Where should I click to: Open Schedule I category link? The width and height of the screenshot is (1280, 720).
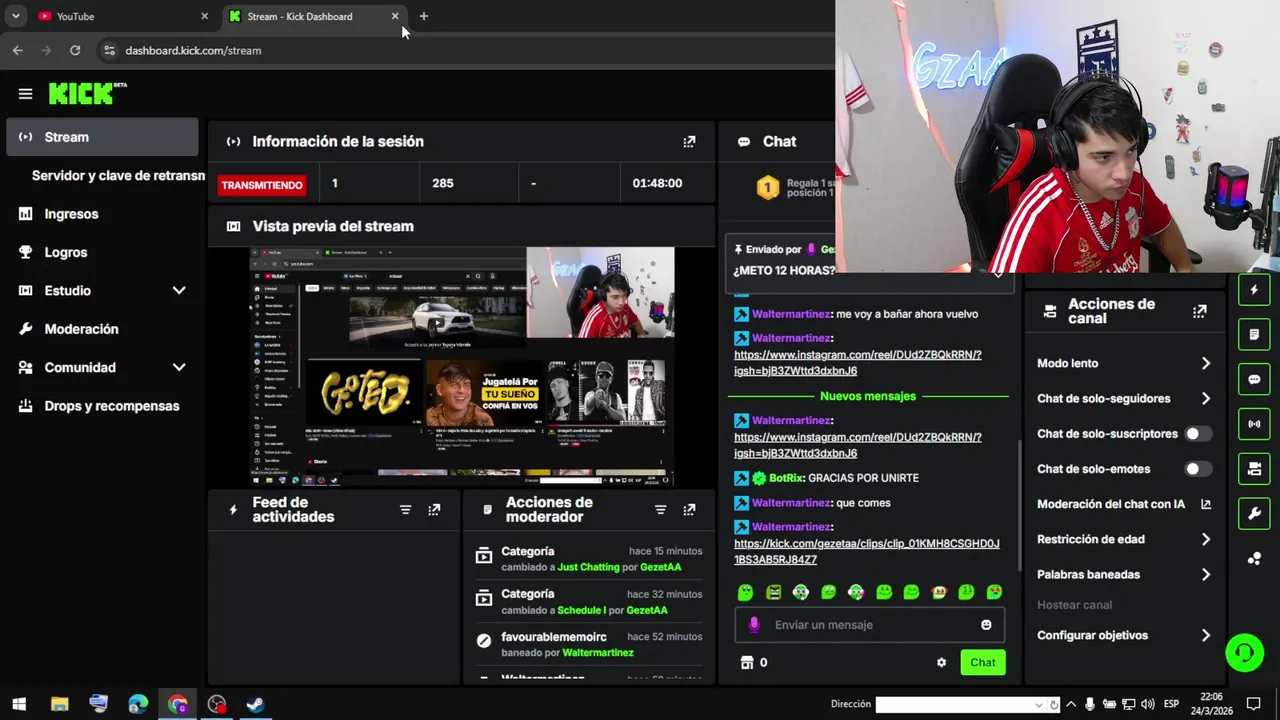[581, 610]
